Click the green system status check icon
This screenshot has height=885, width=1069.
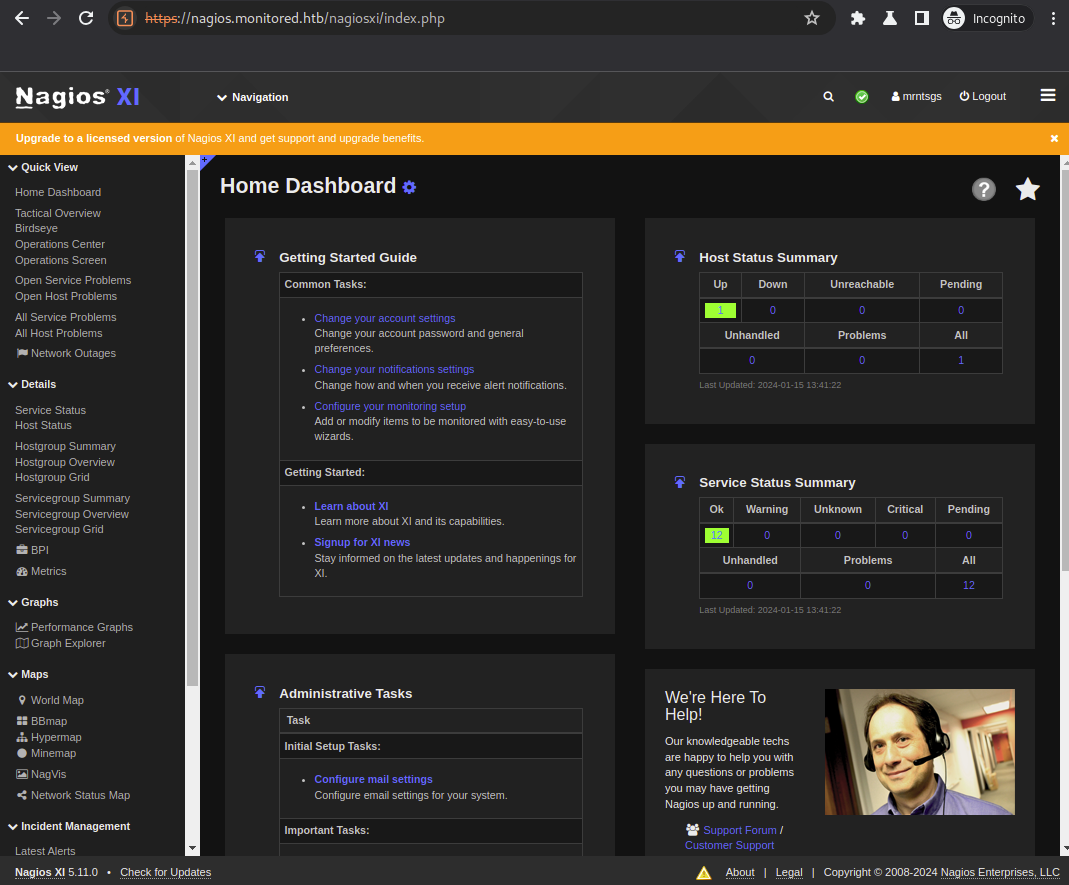click(x=861, y=97)
